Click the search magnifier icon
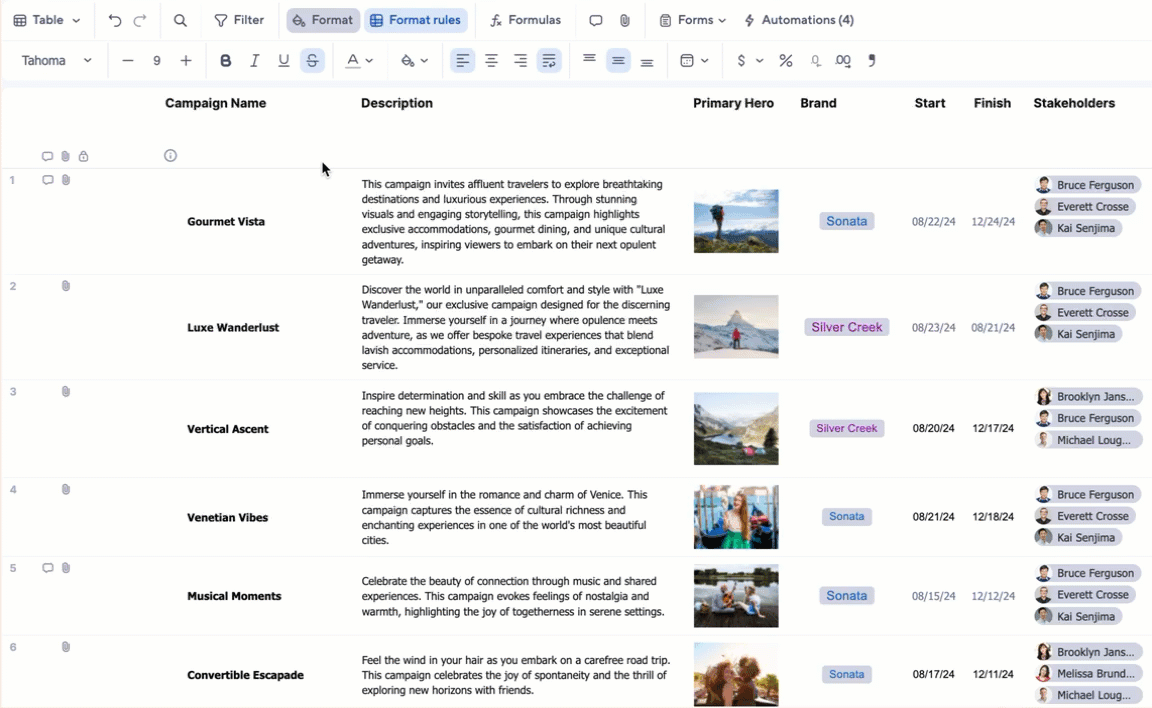This screenshot has height=708, width=1152. 180,20
